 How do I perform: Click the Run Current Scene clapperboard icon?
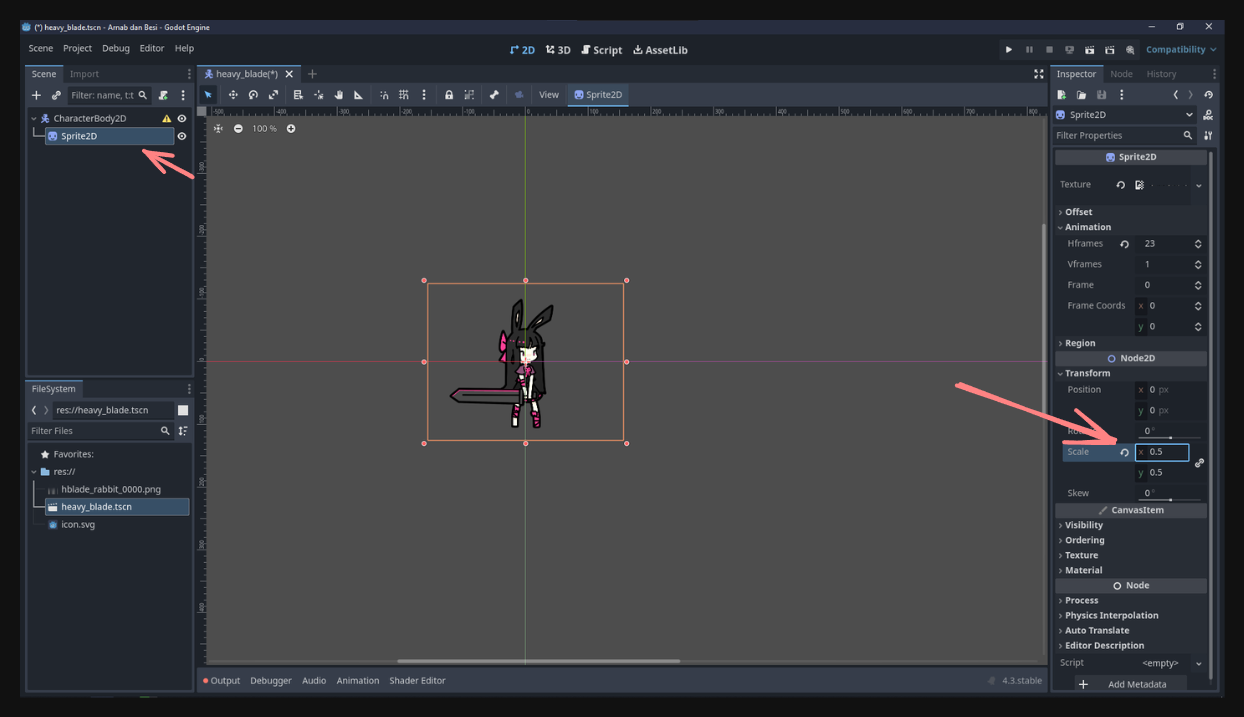[1090, 50]
